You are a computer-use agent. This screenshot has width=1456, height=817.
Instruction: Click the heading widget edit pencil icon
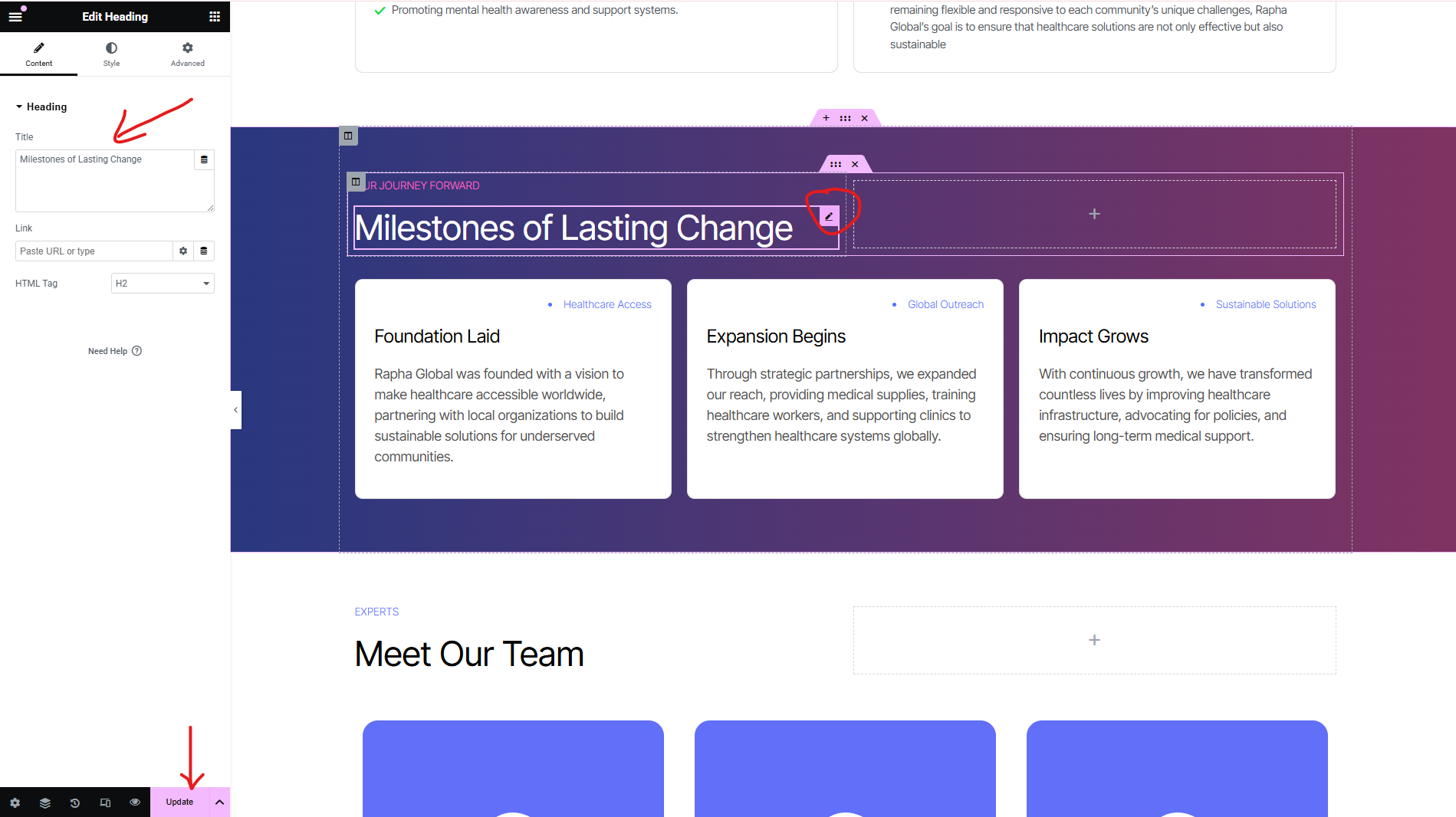[x=829, y=217]
